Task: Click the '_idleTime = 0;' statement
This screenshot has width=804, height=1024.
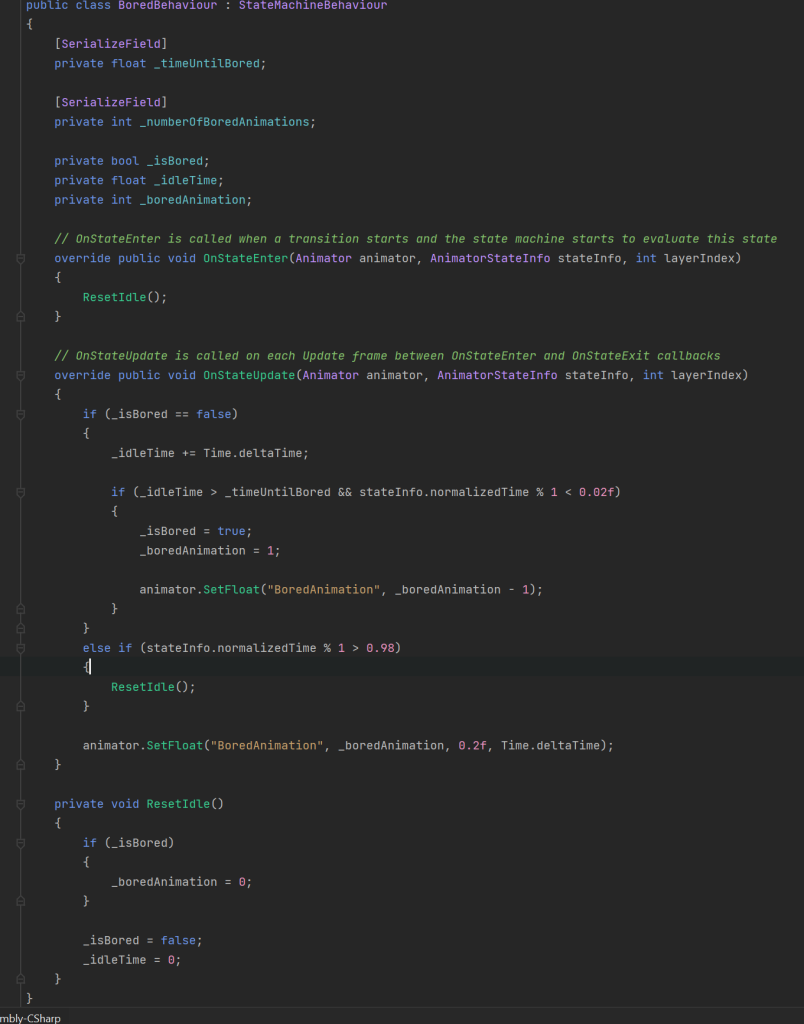Action: coord(132,960)
